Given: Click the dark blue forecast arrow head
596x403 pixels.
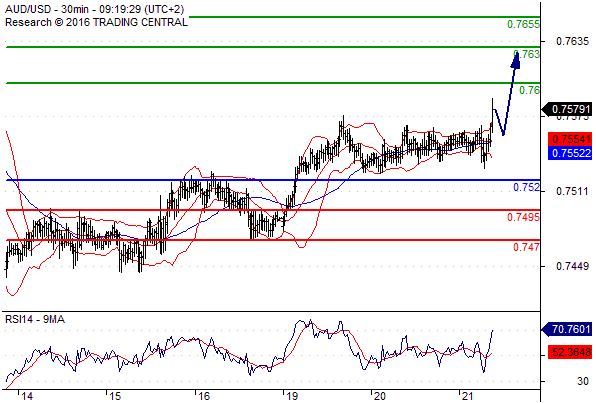Looking at the screenshot, I should point(515,60).
